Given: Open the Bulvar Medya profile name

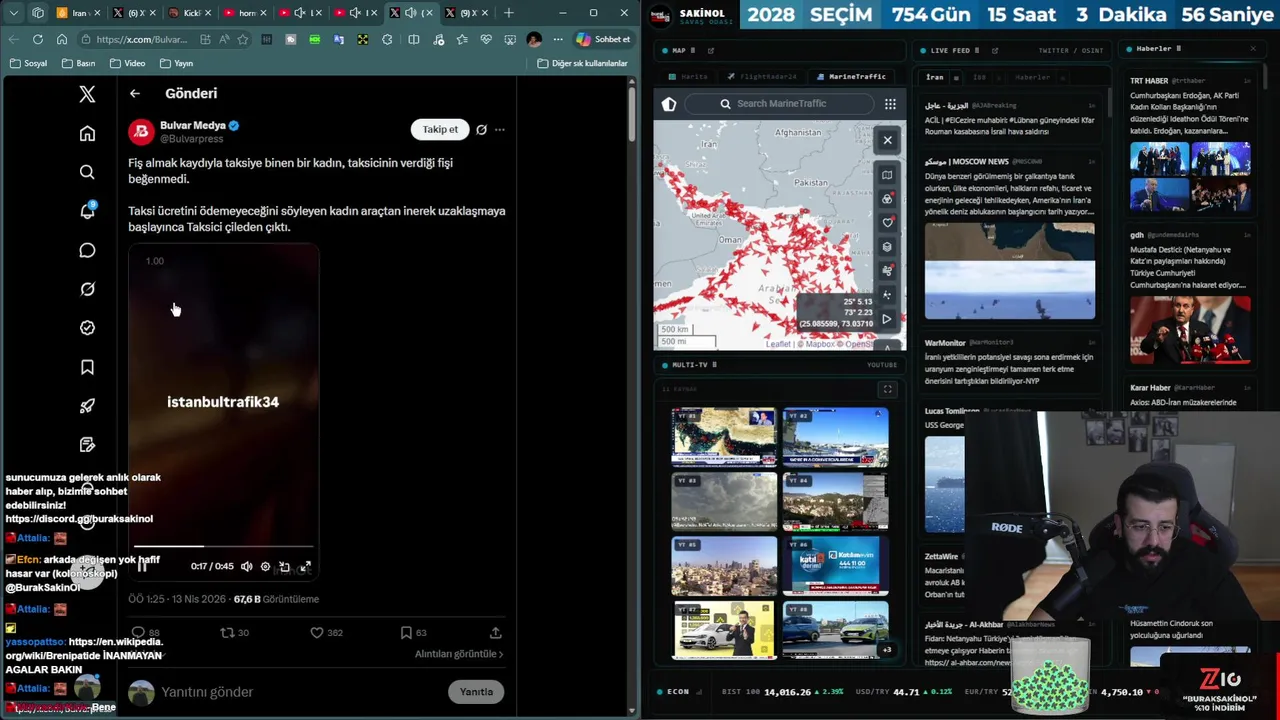Looking at the screenshot, I should tap(193, 126).
